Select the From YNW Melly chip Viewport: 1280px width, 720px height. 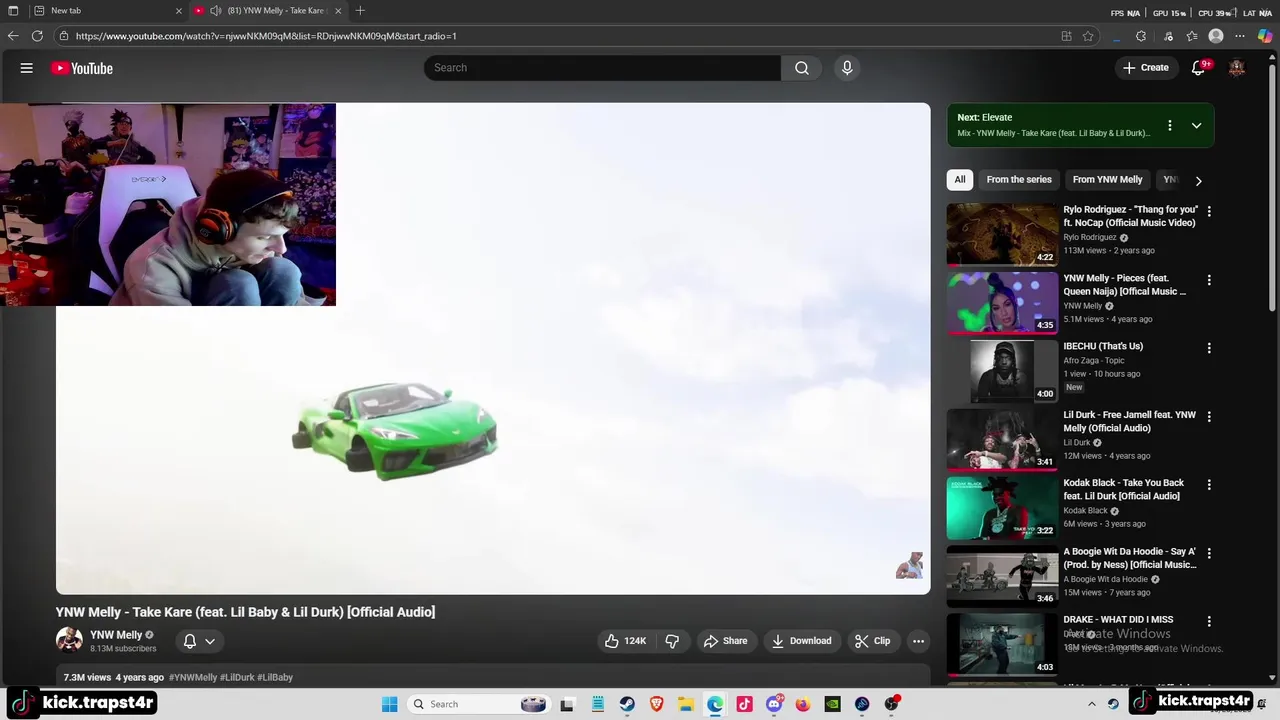[x=1107, y=180]
